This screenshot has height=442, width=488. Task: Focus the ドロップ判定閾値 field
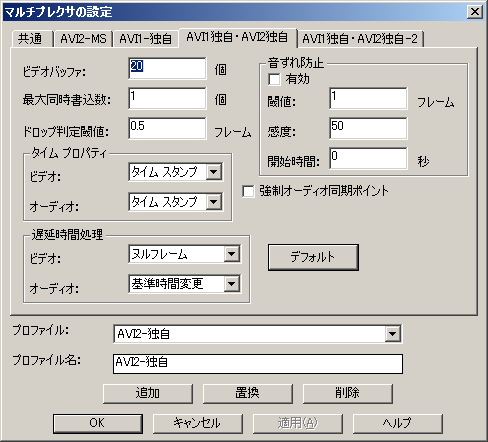pyautogui.click(x=167, y=128)
